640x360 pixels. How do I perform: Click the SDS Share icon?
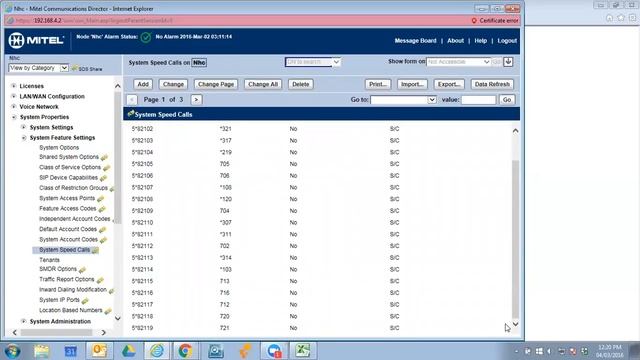(74, 69)
